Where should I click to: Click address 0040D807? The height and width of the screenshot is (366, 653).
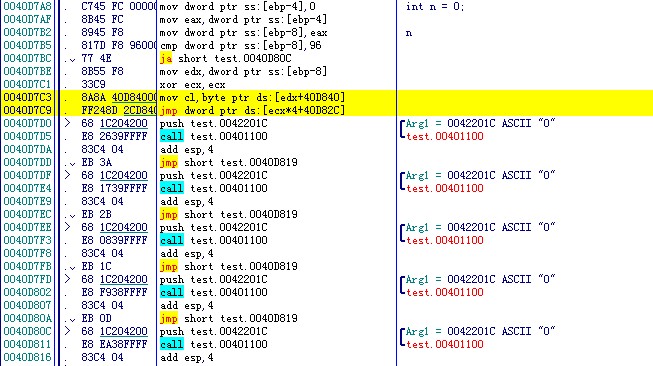(27, 305)
